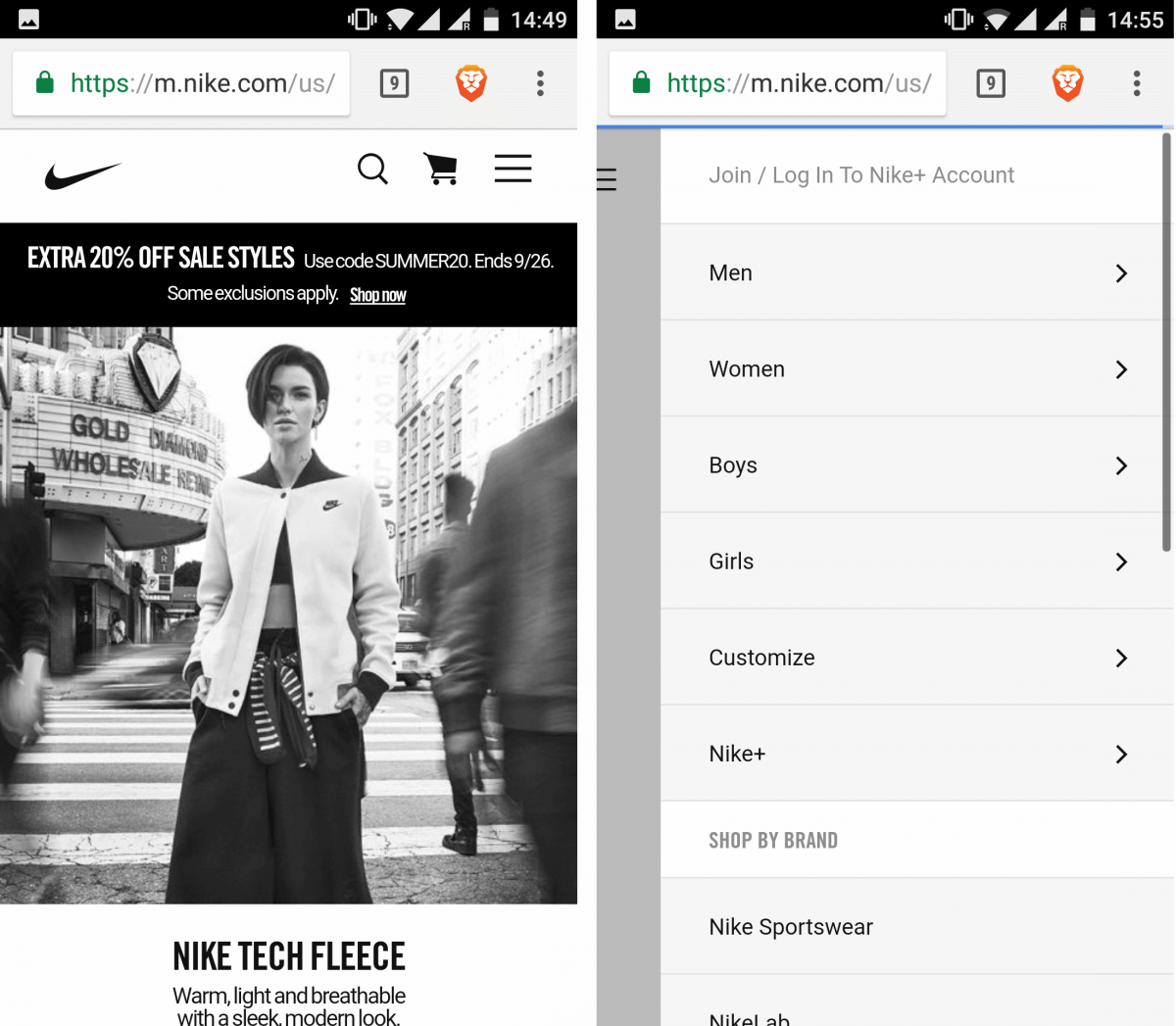Open the hamburger menu beside the cart icon
Image resolution: width=1176 pixels, height=1026 pixels.
pyautogui.click(x=513, y=169)
